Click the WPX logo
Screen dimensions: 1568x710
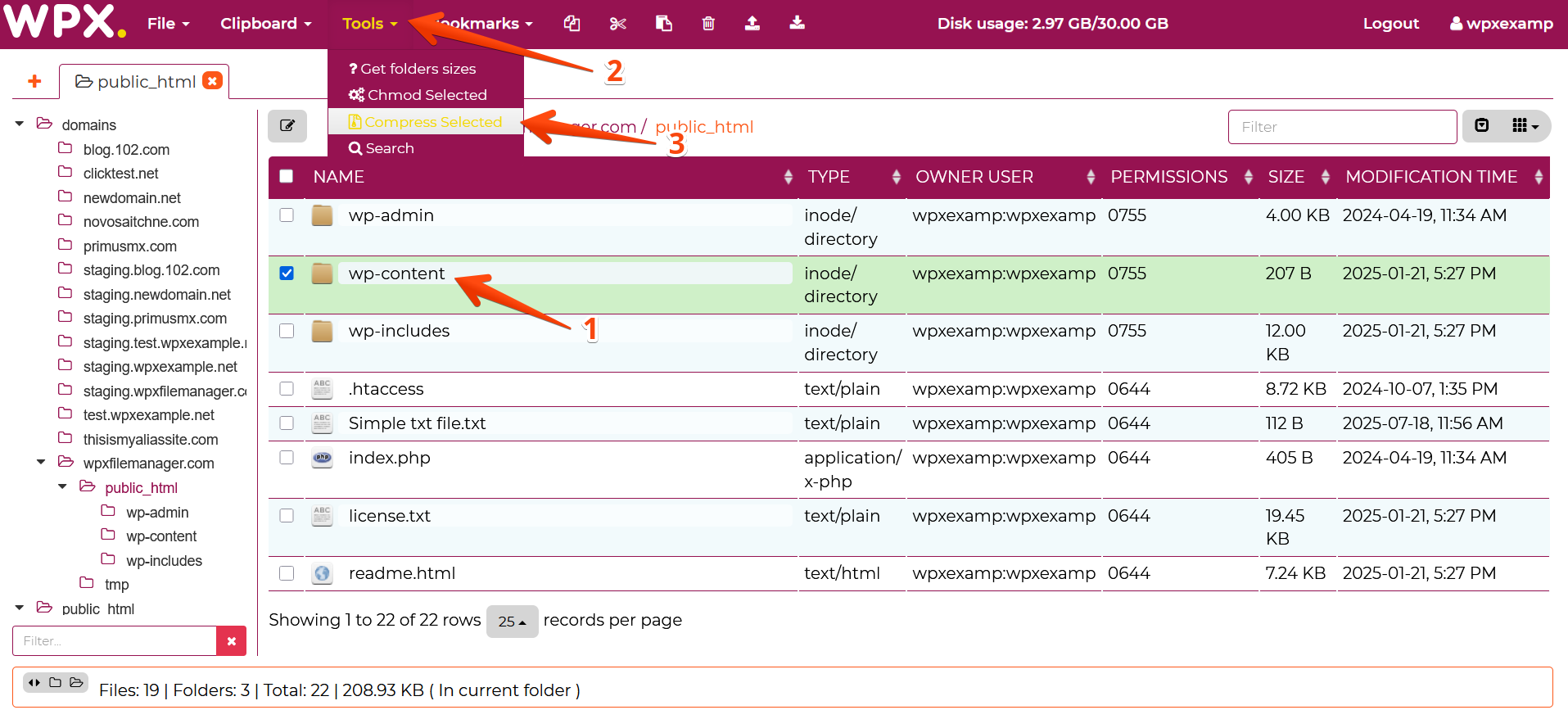[65, 21]
